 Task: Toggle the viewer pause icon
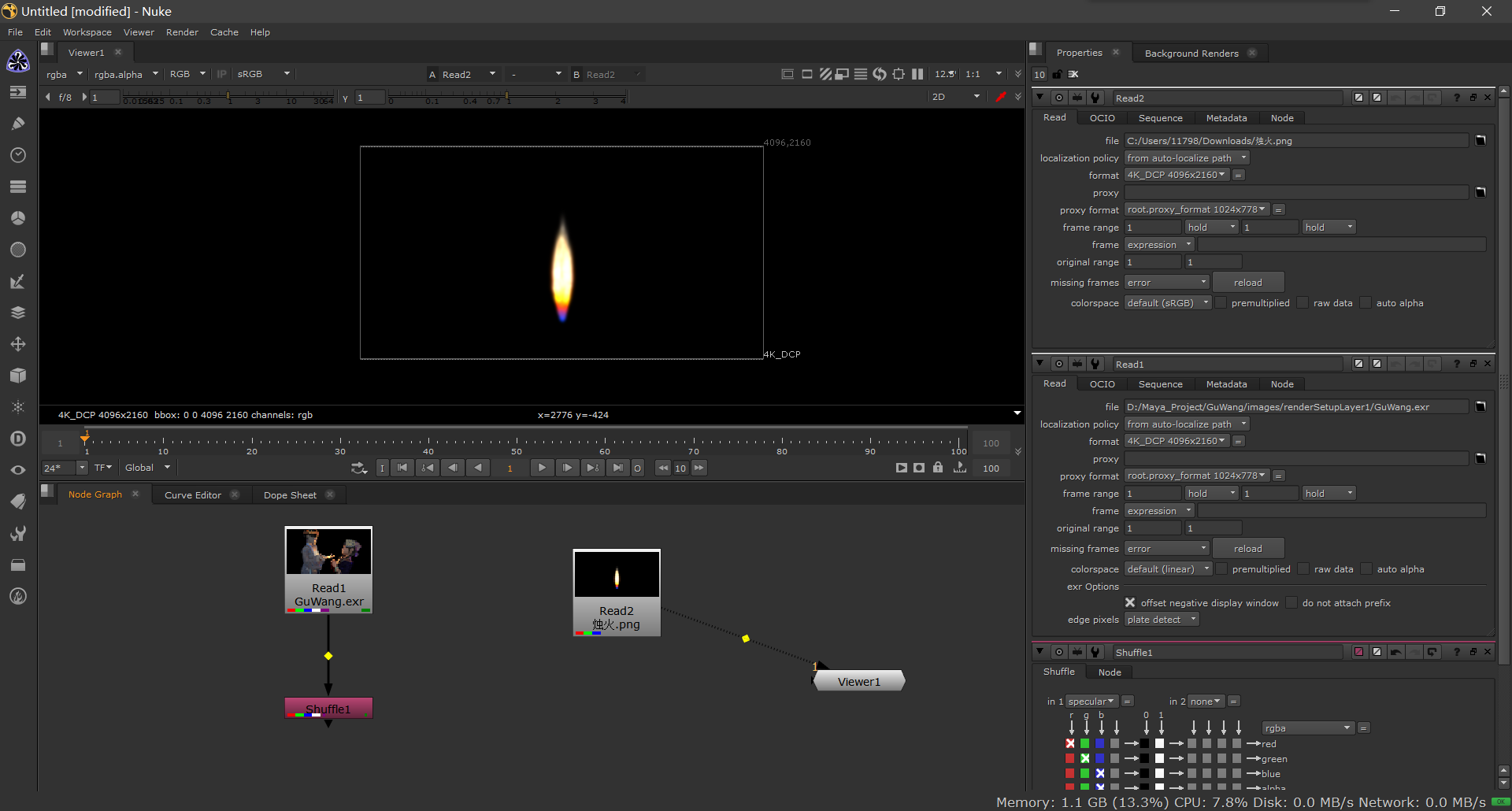pos(917,74)
